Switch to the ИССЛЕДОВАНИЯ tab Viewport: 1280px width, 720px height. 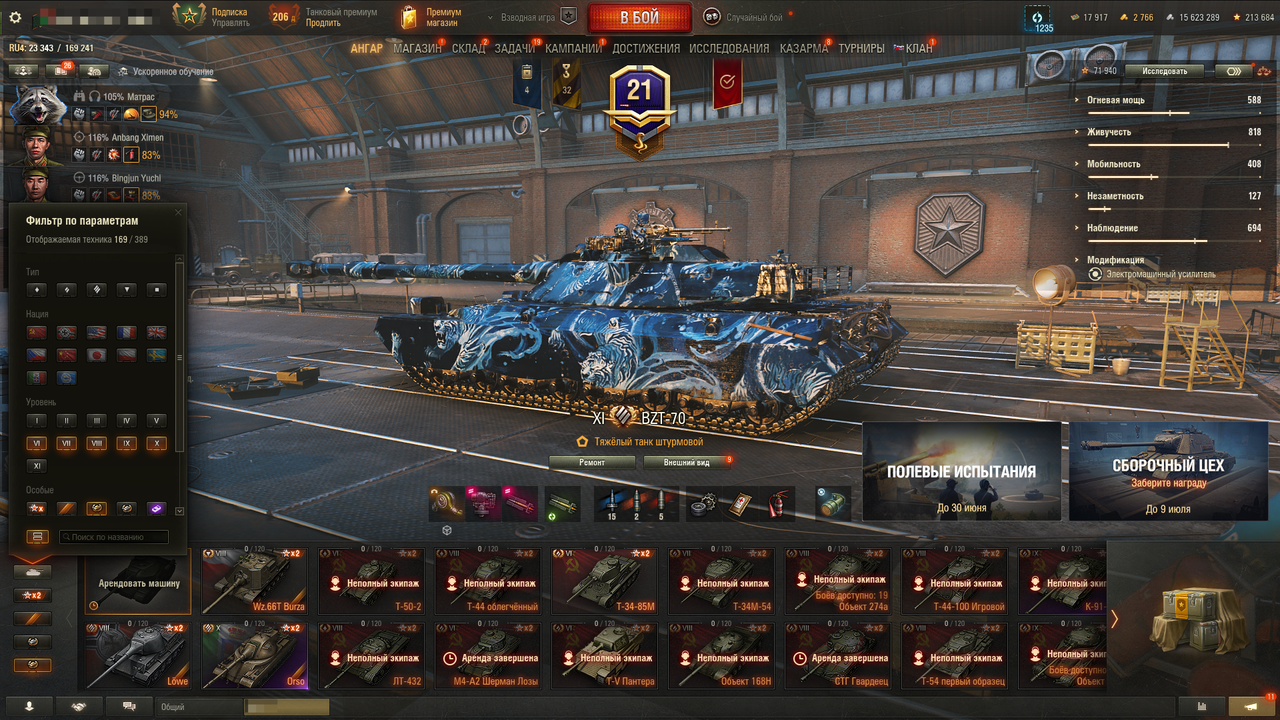click(729, 48)
